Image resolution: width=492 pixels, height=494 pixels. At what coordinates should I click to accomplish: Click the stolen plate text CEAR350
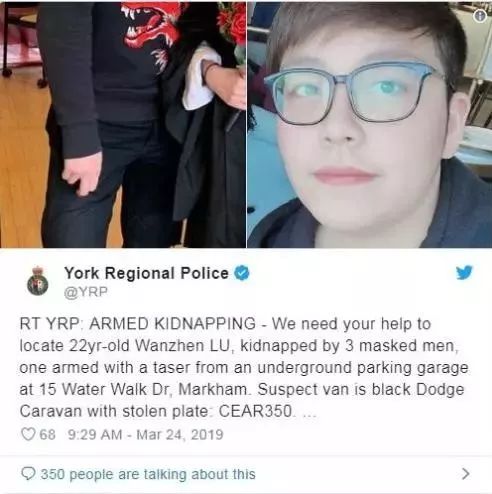click(255, 411)
